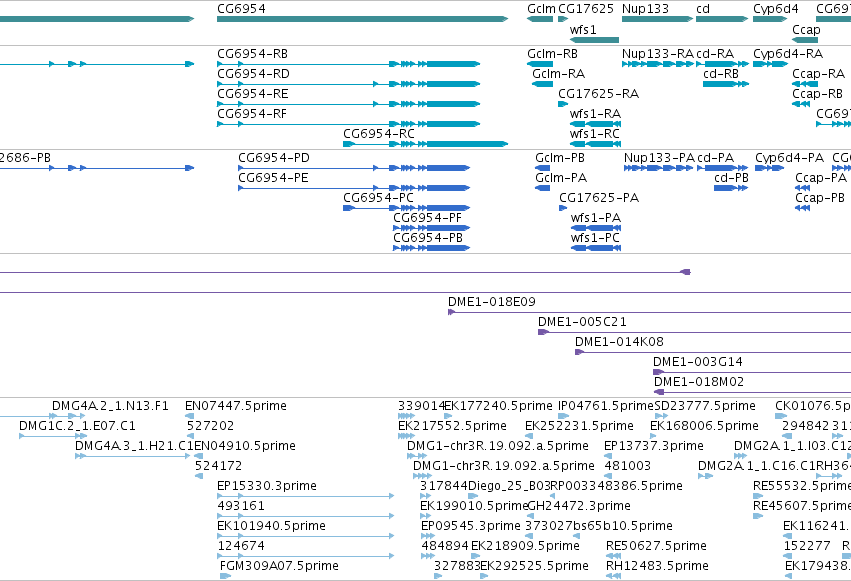851x581 pixels.
Task: Select the DME1-018M02 clone label
Action: coord(699,382)
